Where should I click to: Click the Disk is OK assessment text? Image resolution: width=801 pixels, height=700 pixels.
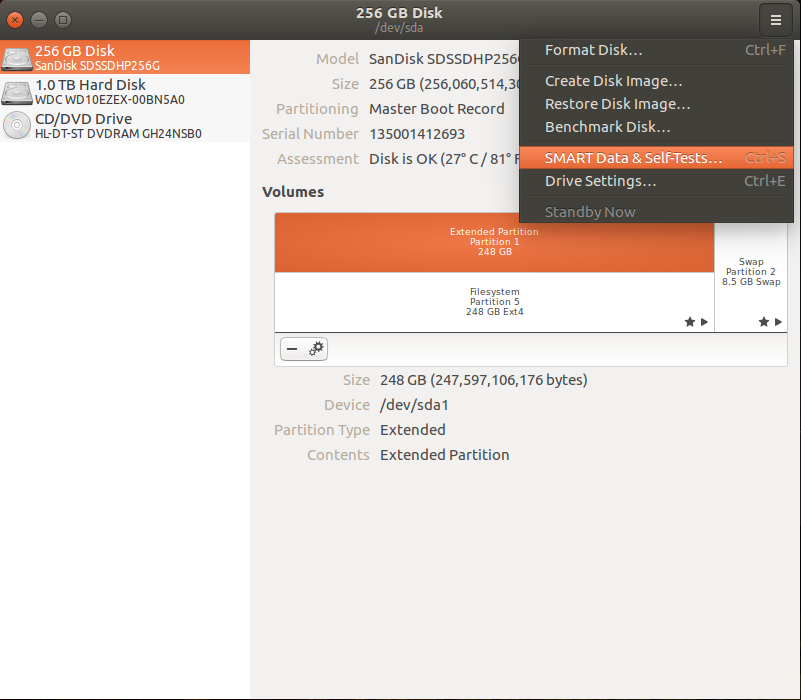tap(444, 159)
